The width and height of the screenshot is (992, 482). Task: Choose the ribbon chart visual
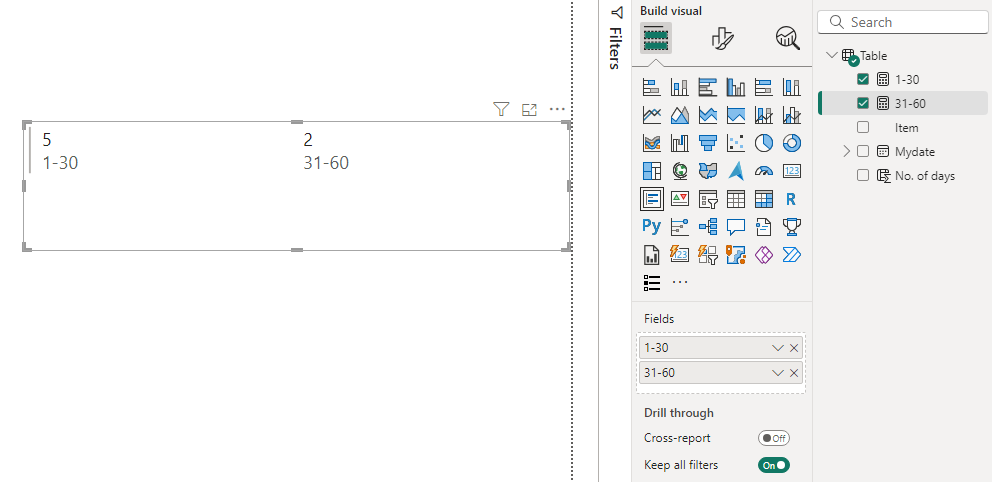pos(652,143)
